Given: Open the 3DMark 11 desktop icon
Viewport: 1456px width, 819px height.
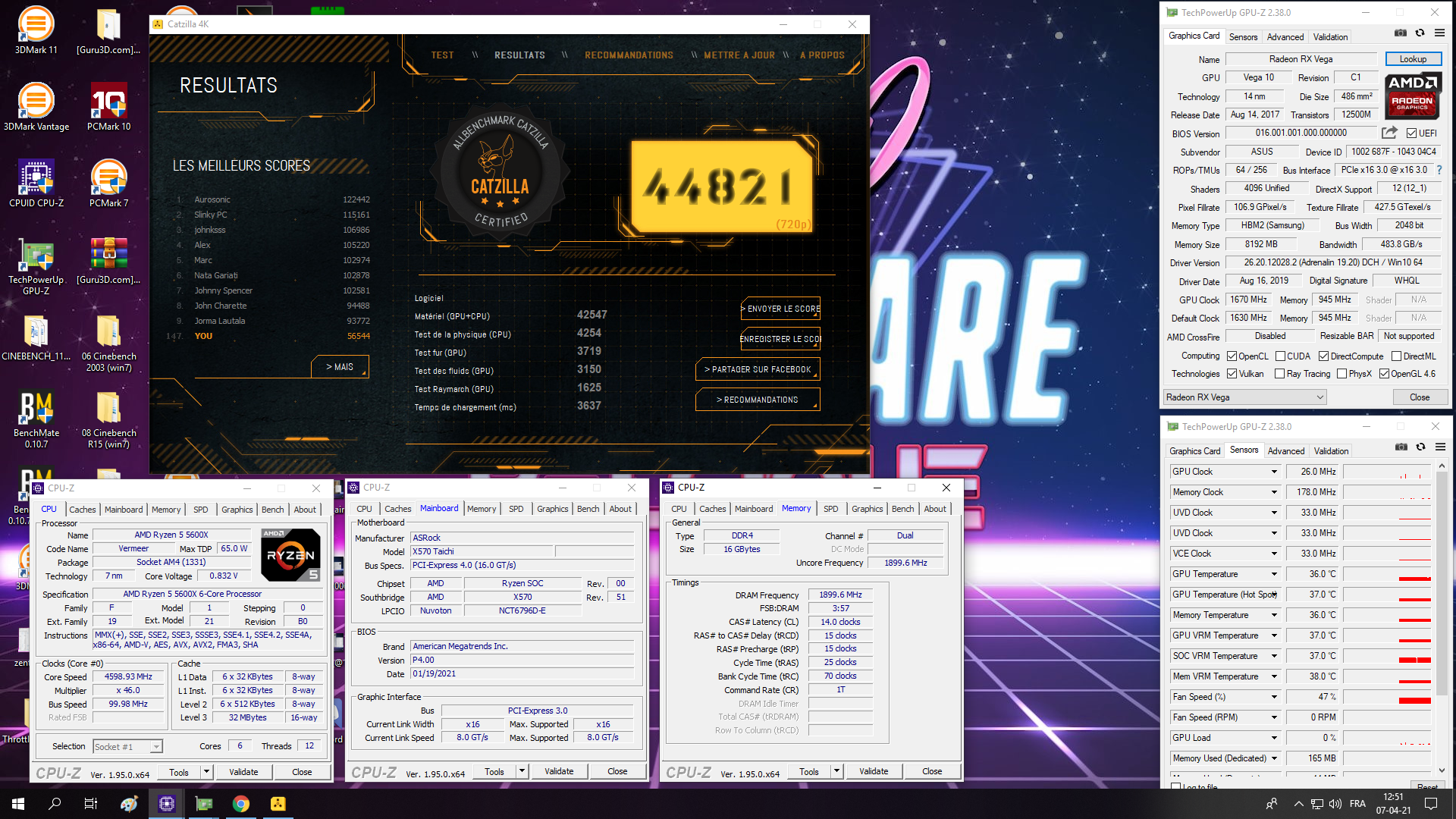Looking at the screenshot, I should [x=36, y=30].
